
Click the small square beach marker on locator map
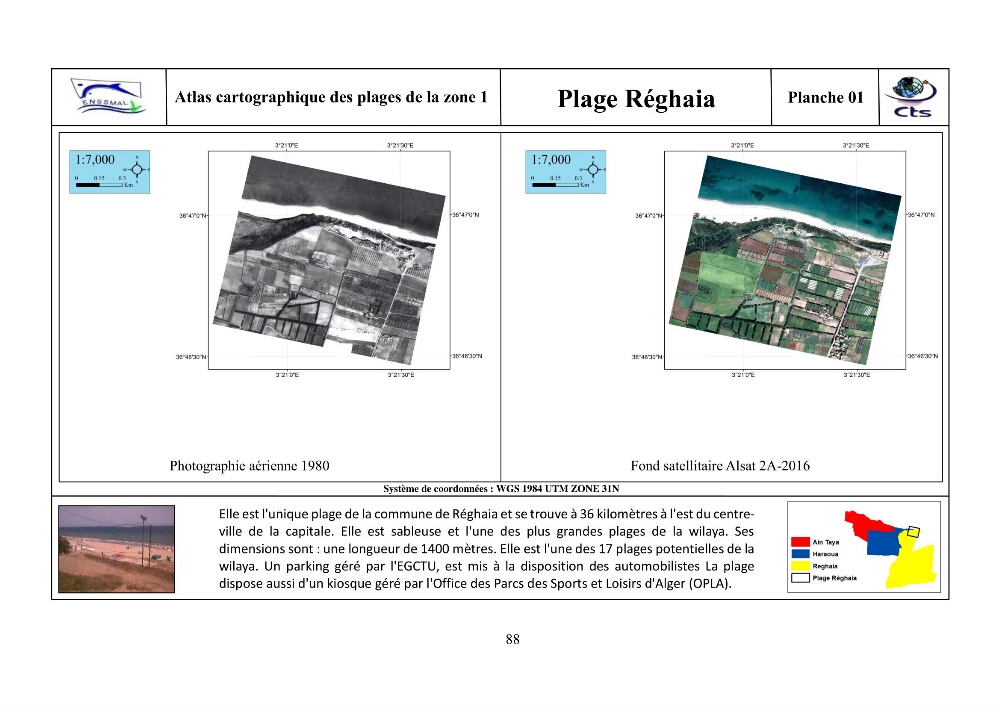point(913,532)
